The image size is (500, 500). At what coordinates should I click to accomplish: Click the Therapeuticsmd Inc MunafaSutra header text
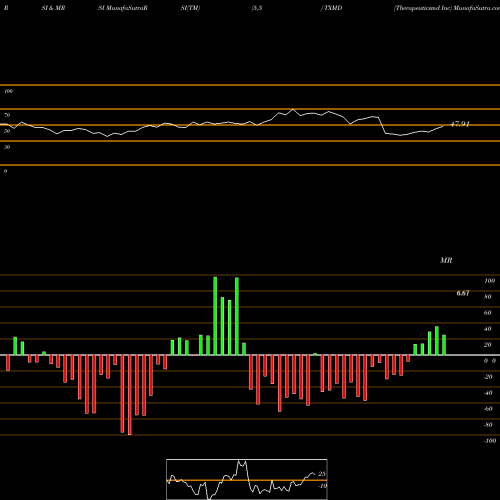click(447, 8)
